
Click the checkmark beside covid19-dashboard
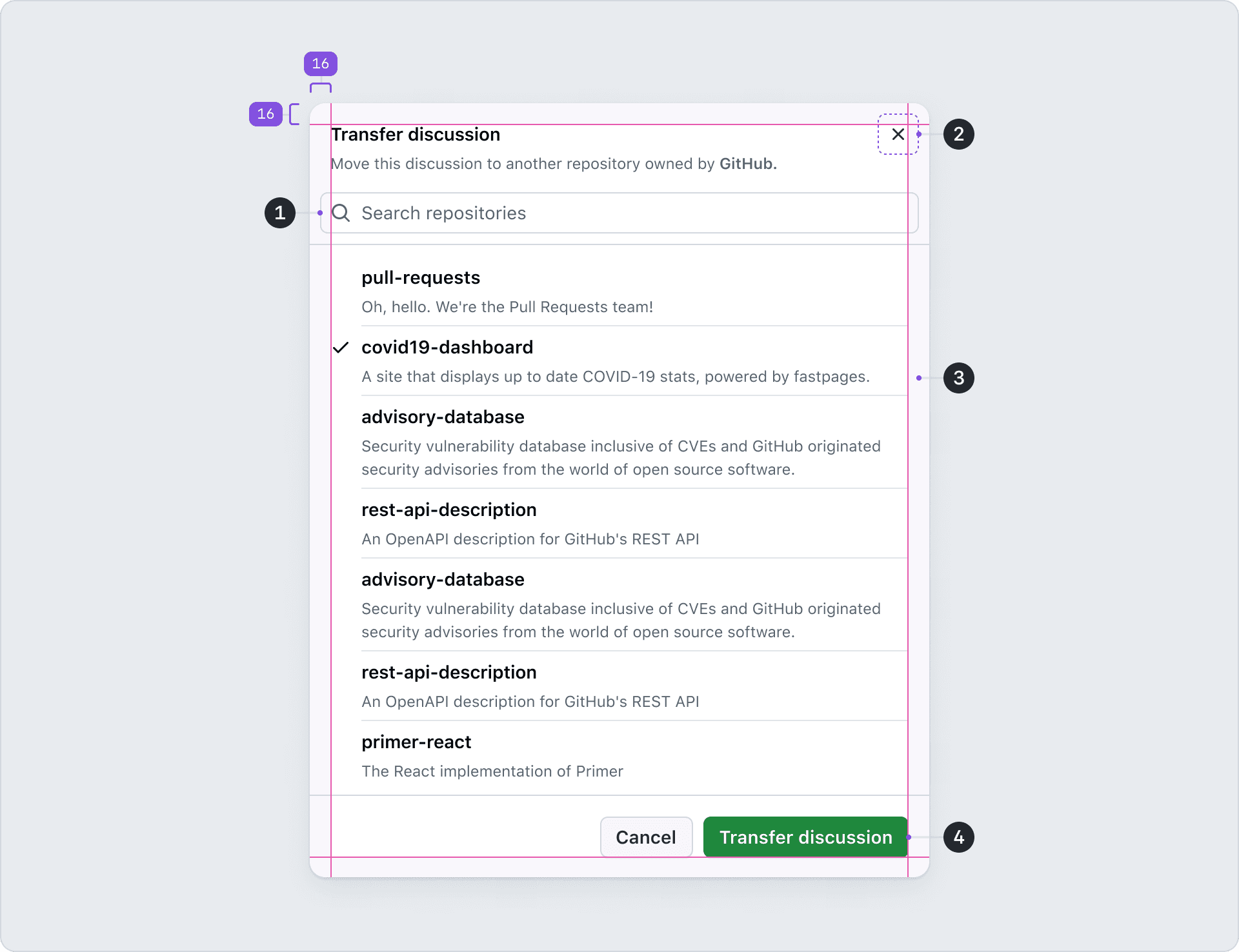click(341, 348)
